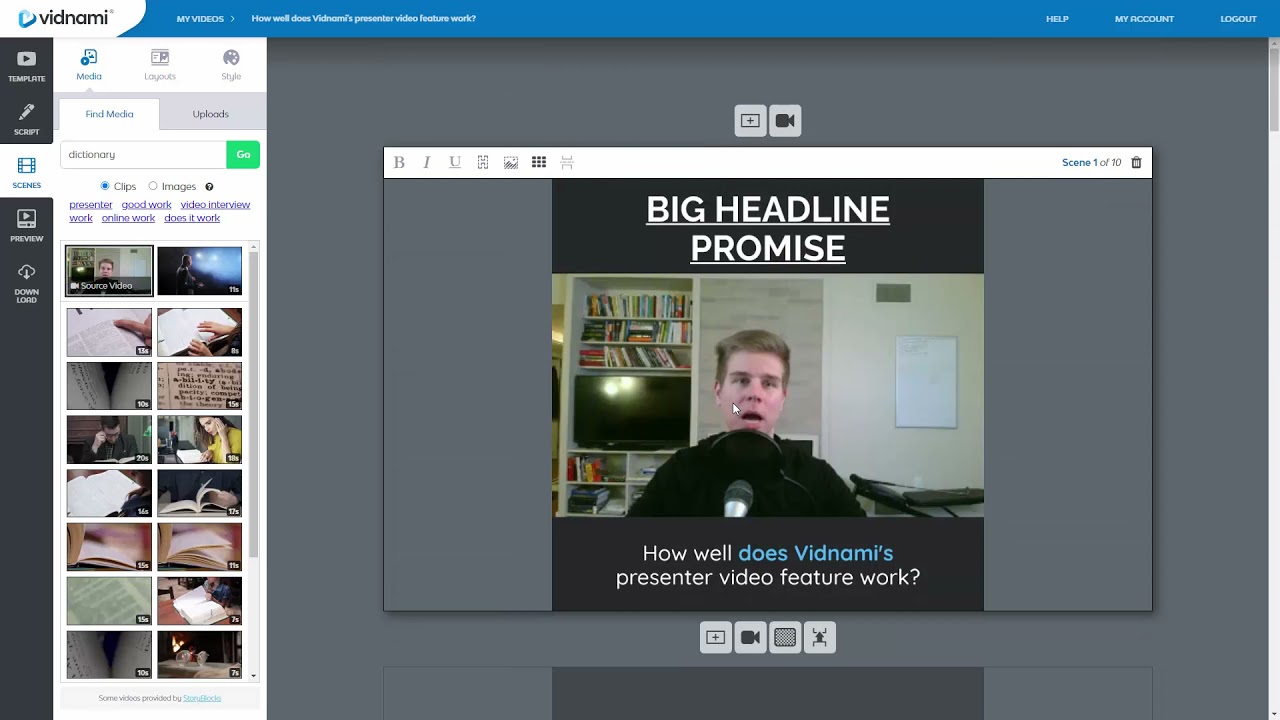Select the 7s fireplace glasses clip thumbnail

click(x=199, y=654)
